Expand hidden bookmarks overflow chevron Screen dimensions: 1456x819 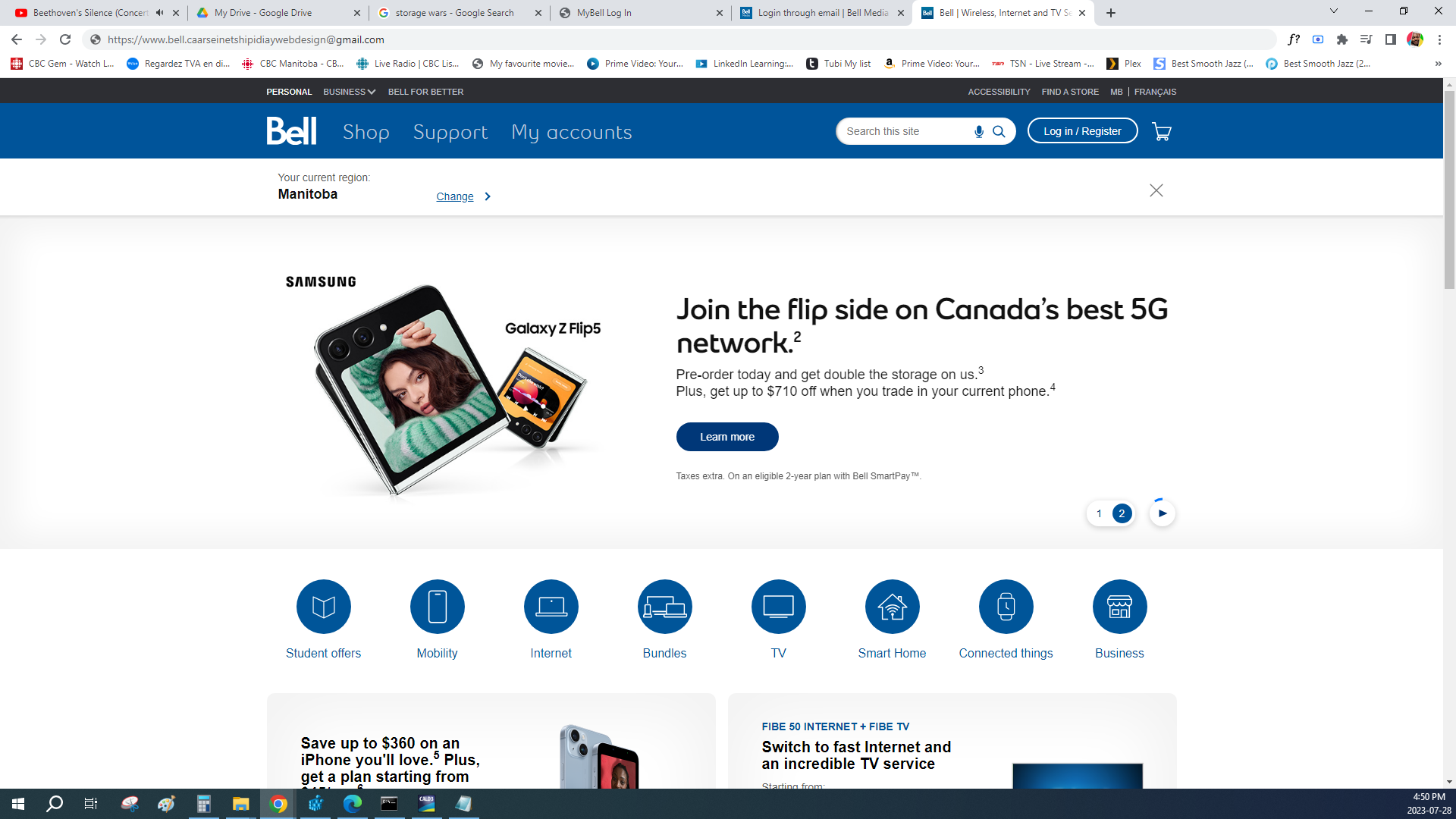point(1438,64)
